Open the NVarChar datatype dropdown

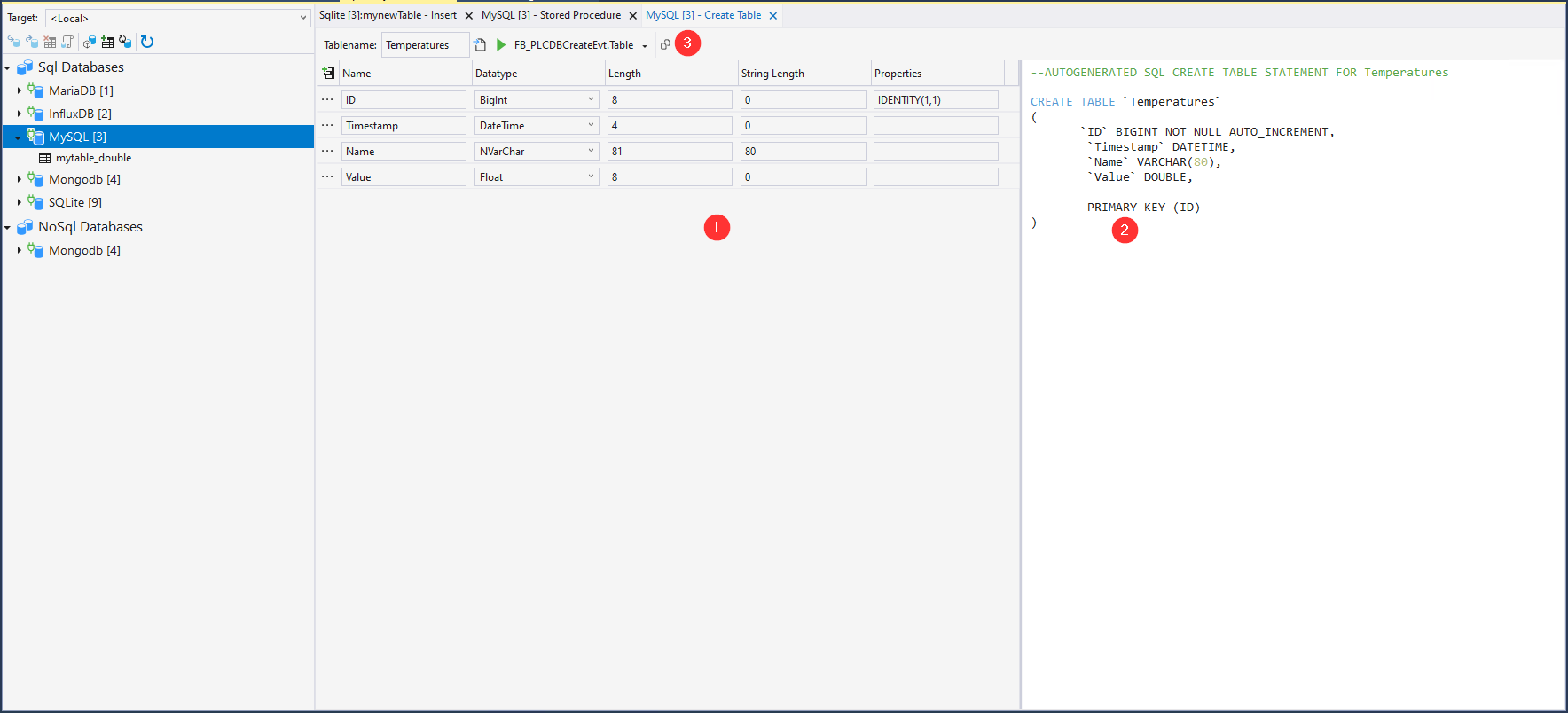click(x=591, y=151)
